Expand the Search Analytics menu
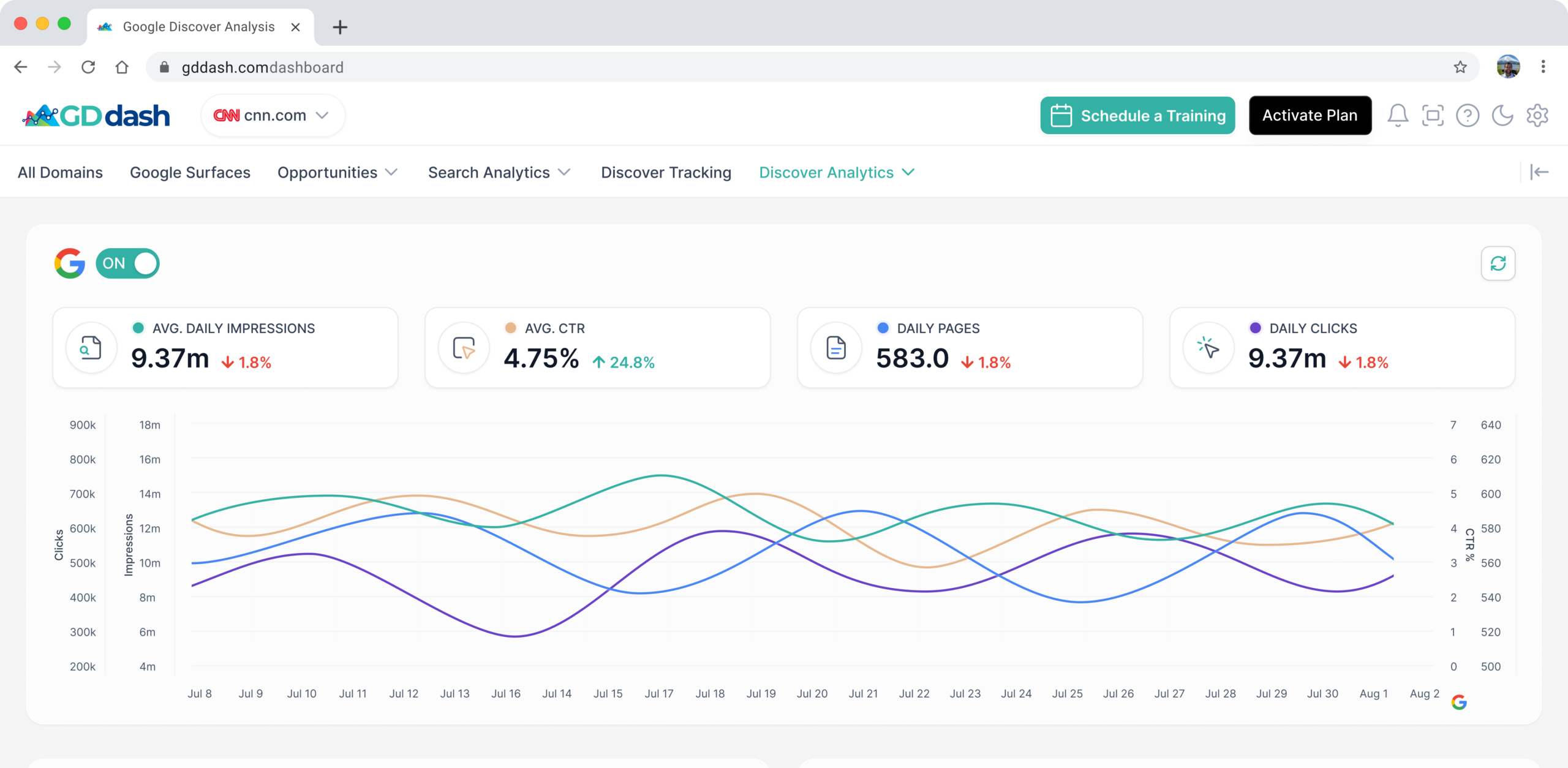 (499, 173)
